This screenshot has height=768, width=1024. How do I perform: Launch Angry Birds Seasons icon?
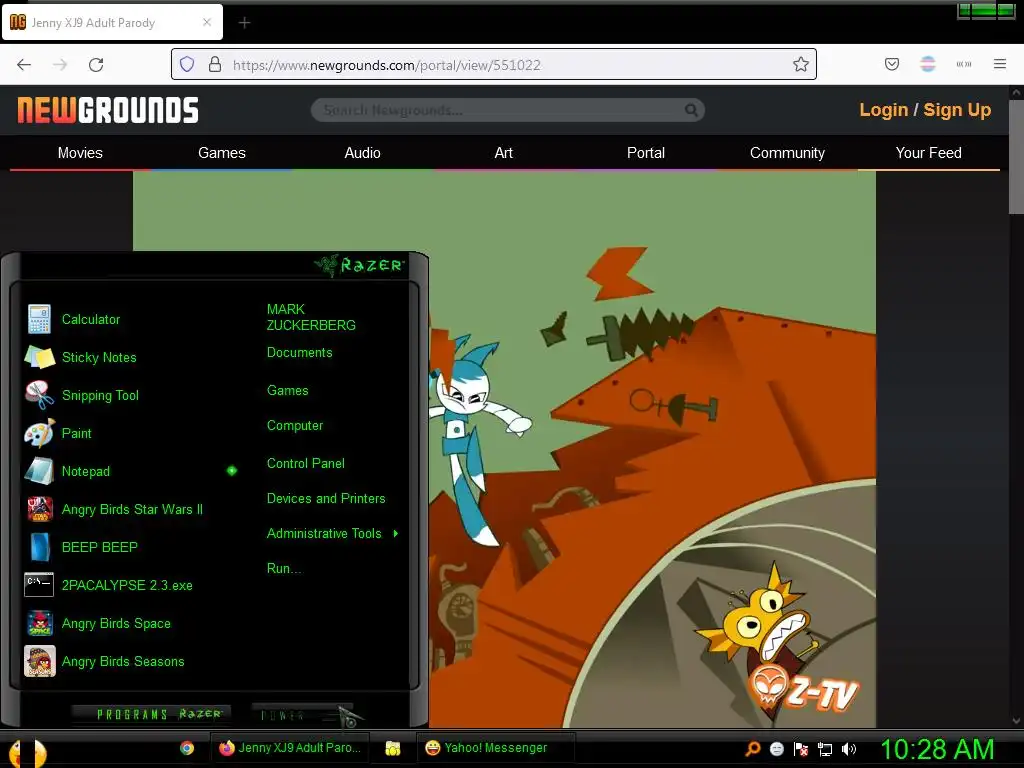coord(39,661)
